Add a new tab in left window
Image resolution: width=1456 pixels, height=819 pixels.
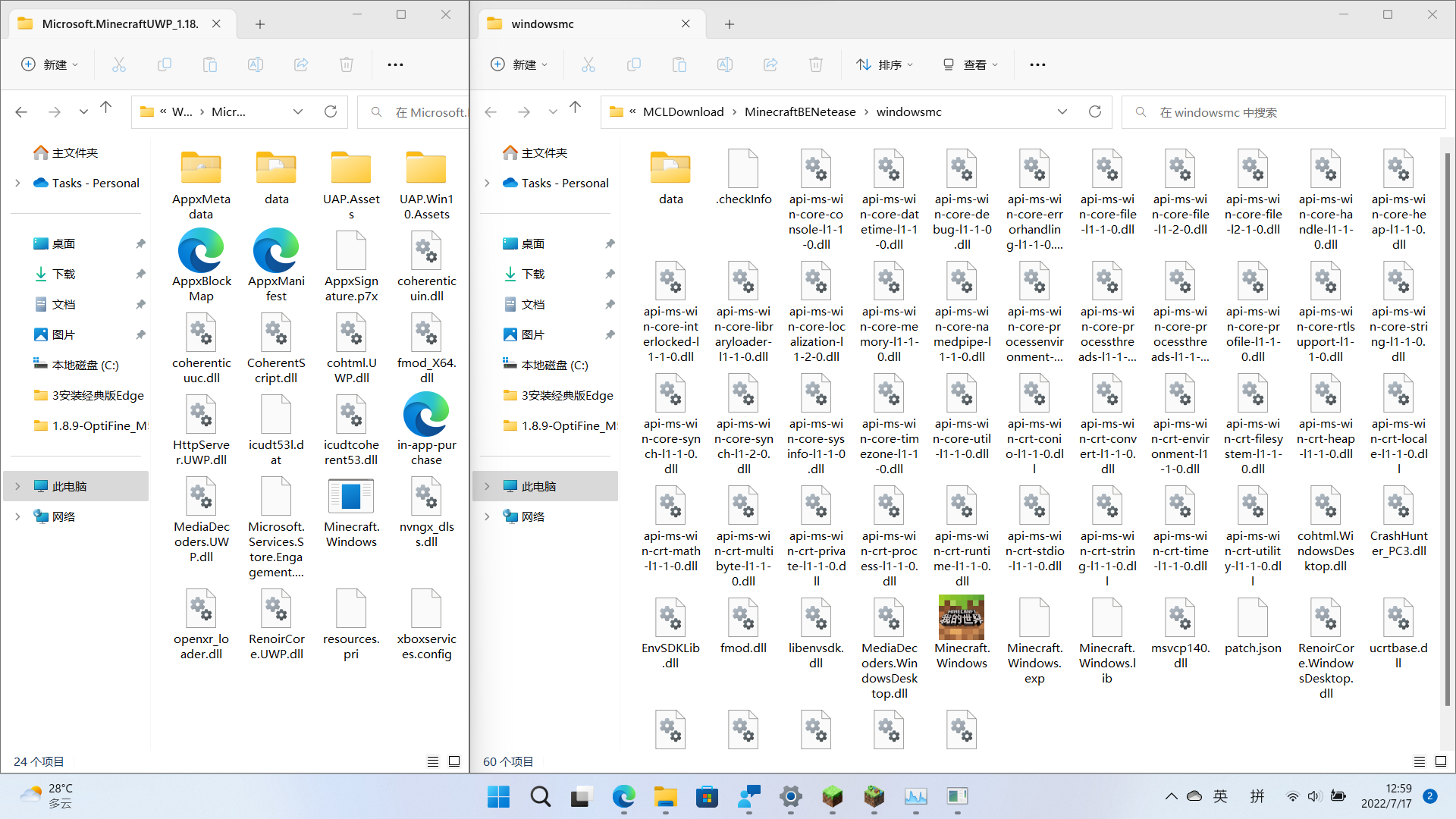pos(260,24)
